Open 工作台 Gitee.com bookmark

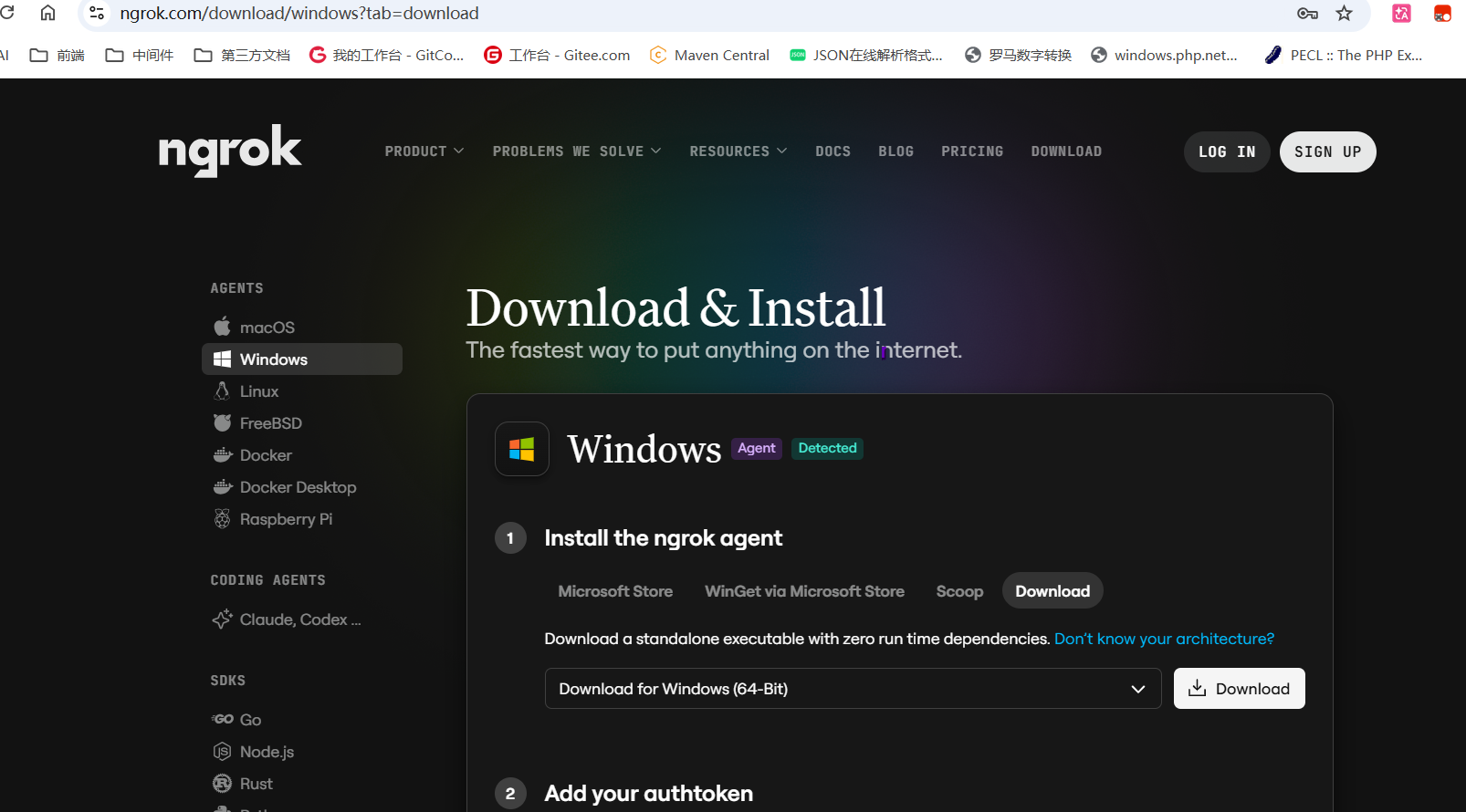point(557,56)
